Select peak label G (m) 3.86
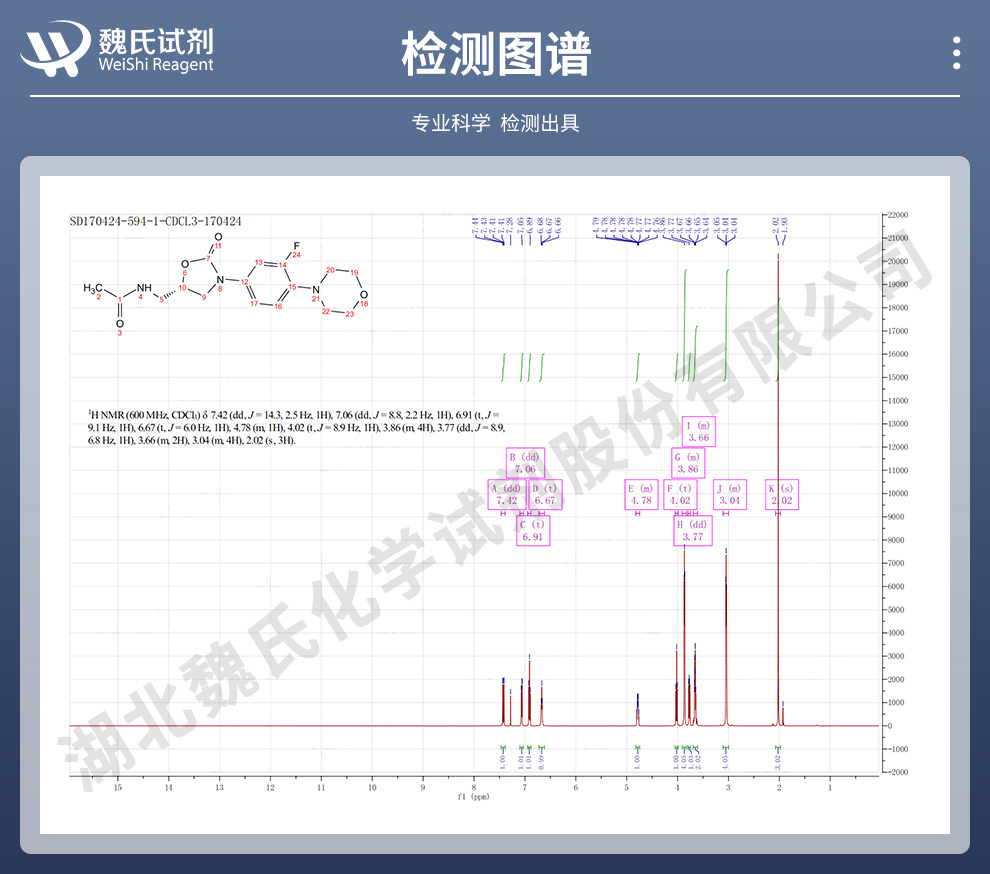The height and width of the screenshot is (874, 990). (x=689, y=463)
